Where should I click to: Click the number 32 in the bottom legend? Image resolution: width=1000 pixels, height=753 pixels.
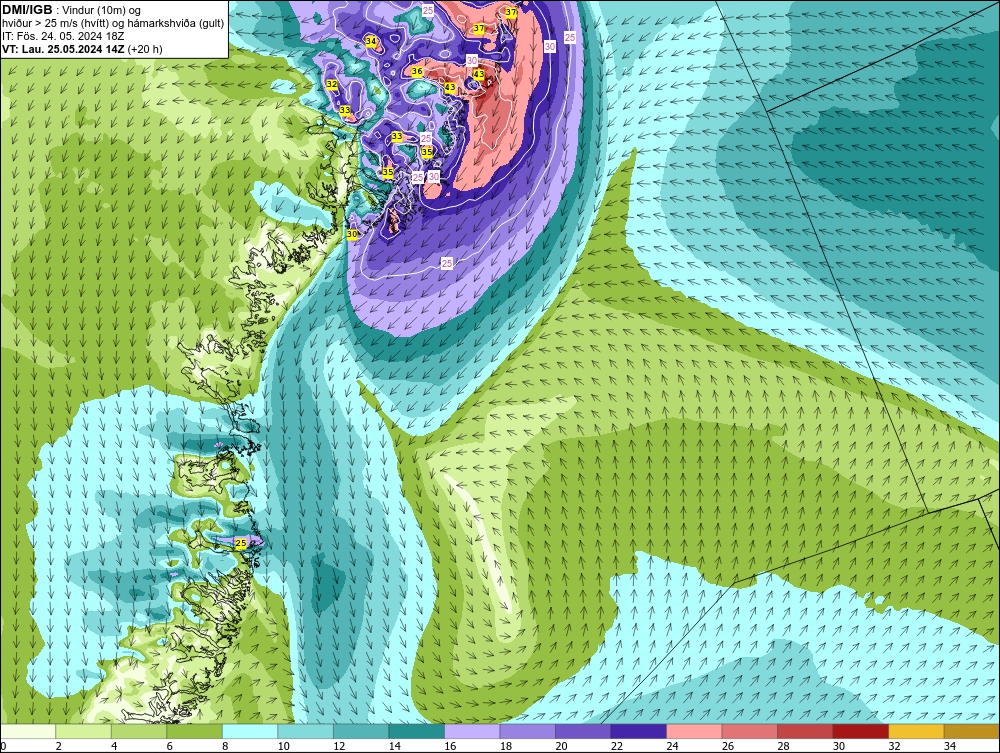894,746
